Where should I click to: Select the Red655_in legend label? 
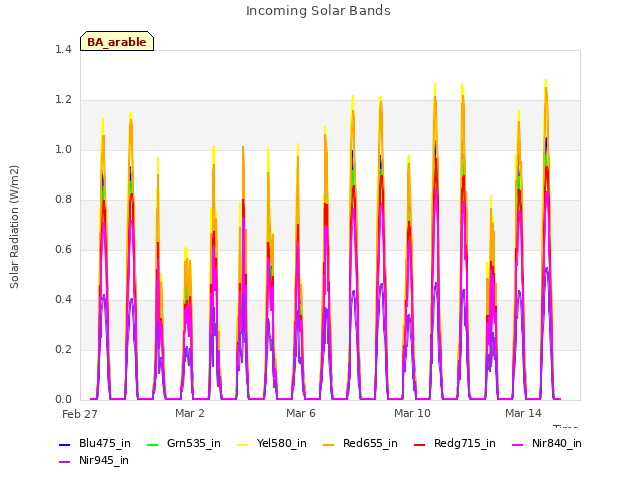[x=370, y=444]
